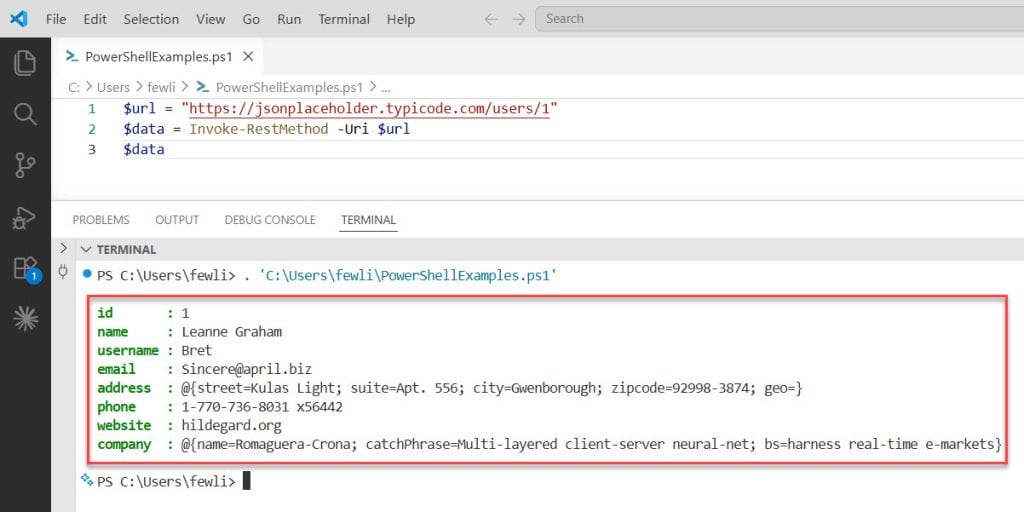
Task: Click the breadcrumb ellipsis segment
Action: pyautogui.click(x=385, y=87)
